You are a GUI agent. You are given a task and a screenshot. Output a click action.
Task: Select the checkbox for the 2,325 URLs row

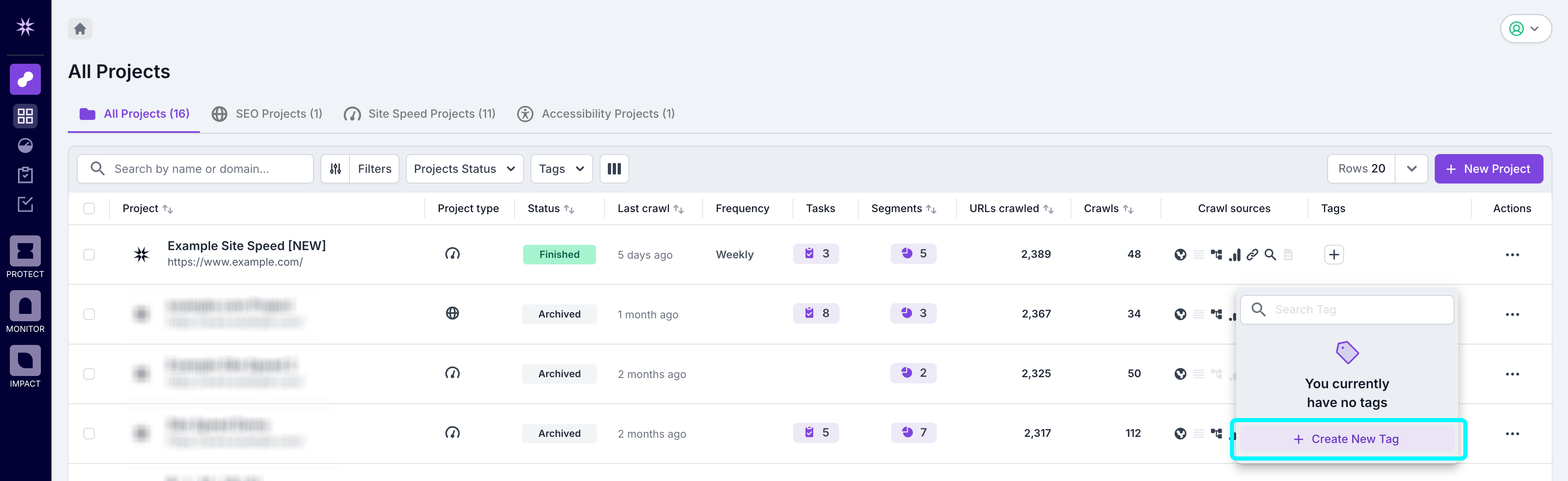point(89,374)
